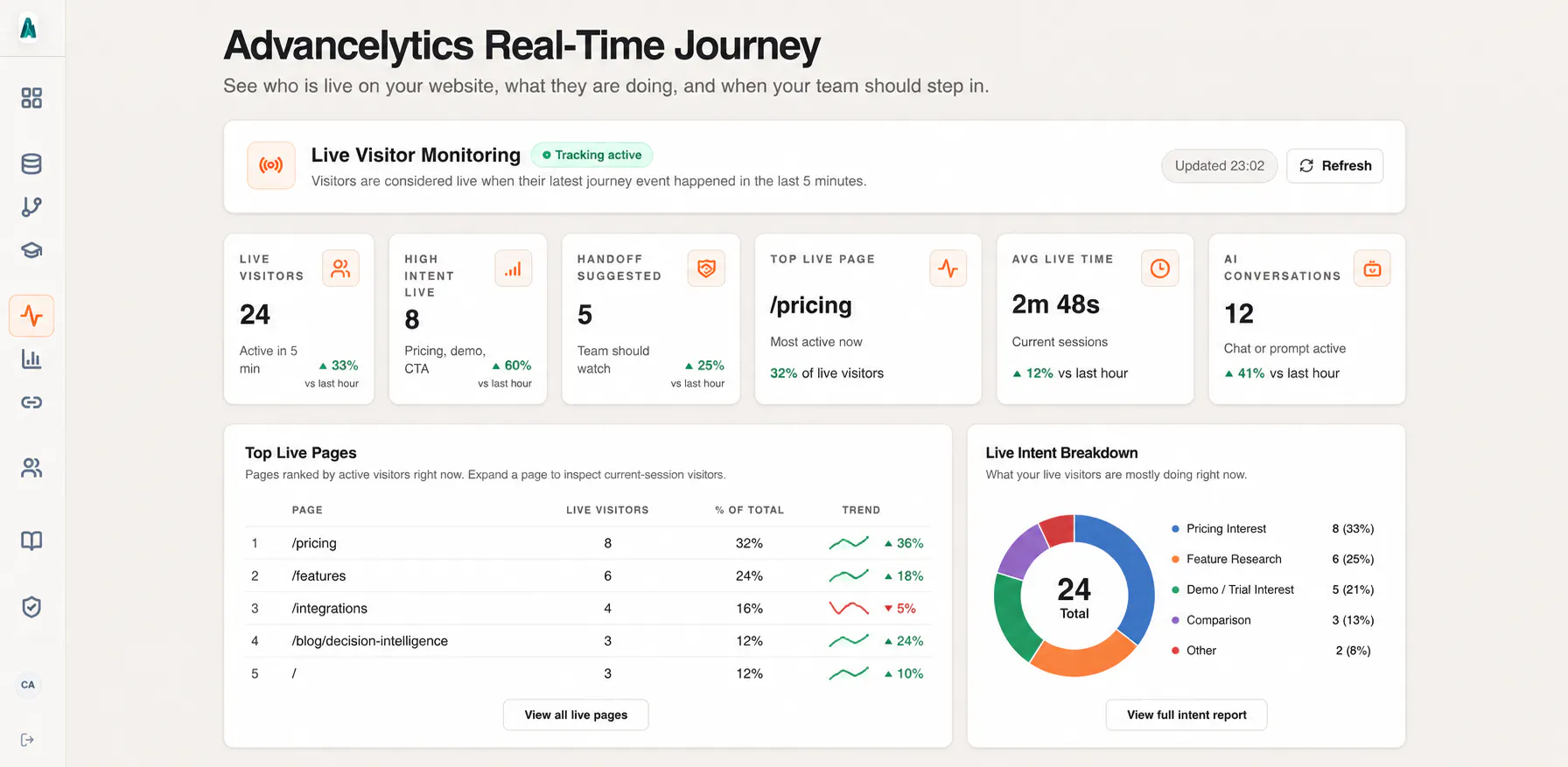Expand the root "/" page row
This screenshot has width=1568, height=767.
pyautogui.click(x=588, y=673)
